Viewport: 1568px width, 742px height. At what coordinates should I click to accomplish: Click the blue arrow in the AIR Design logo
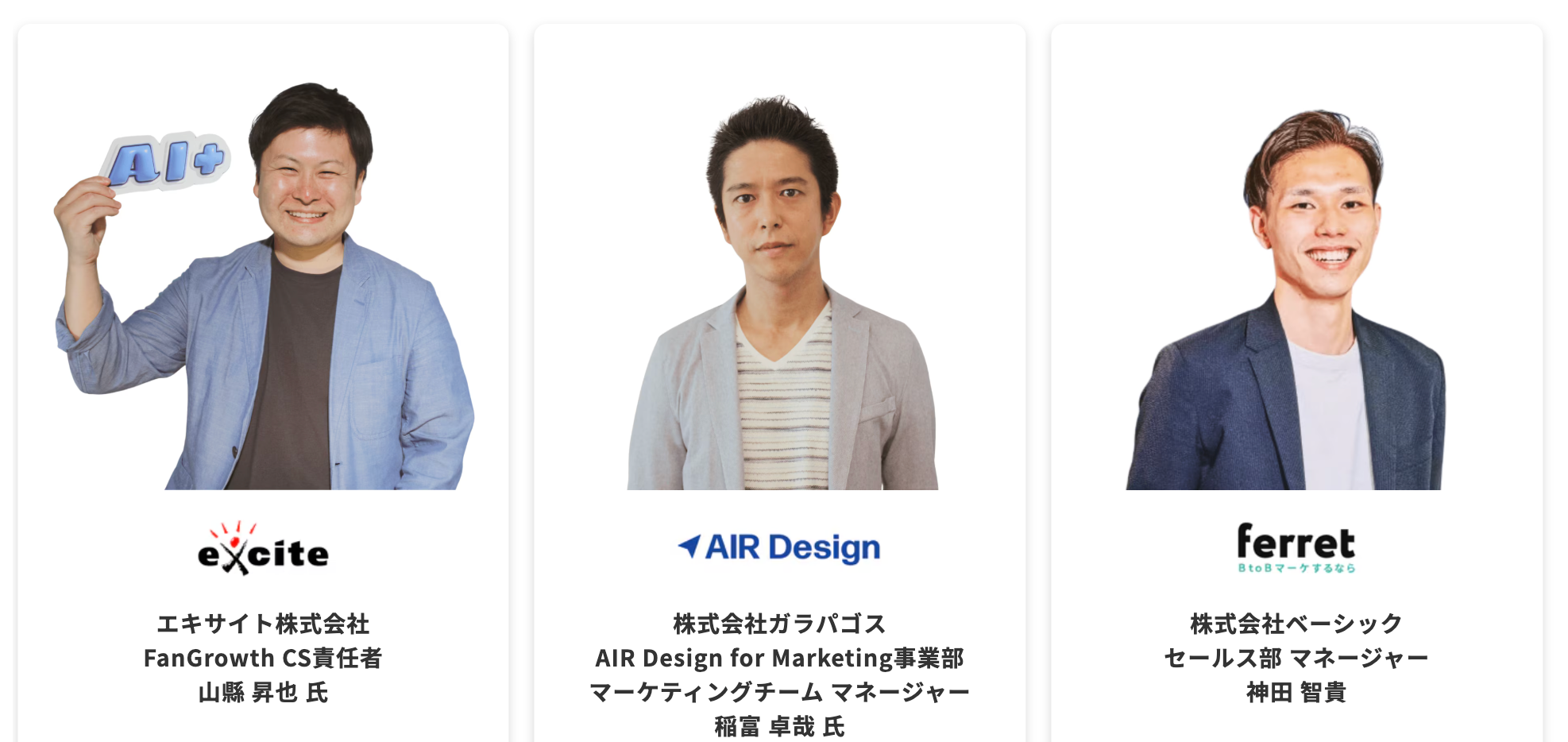(x=689, y=545)
